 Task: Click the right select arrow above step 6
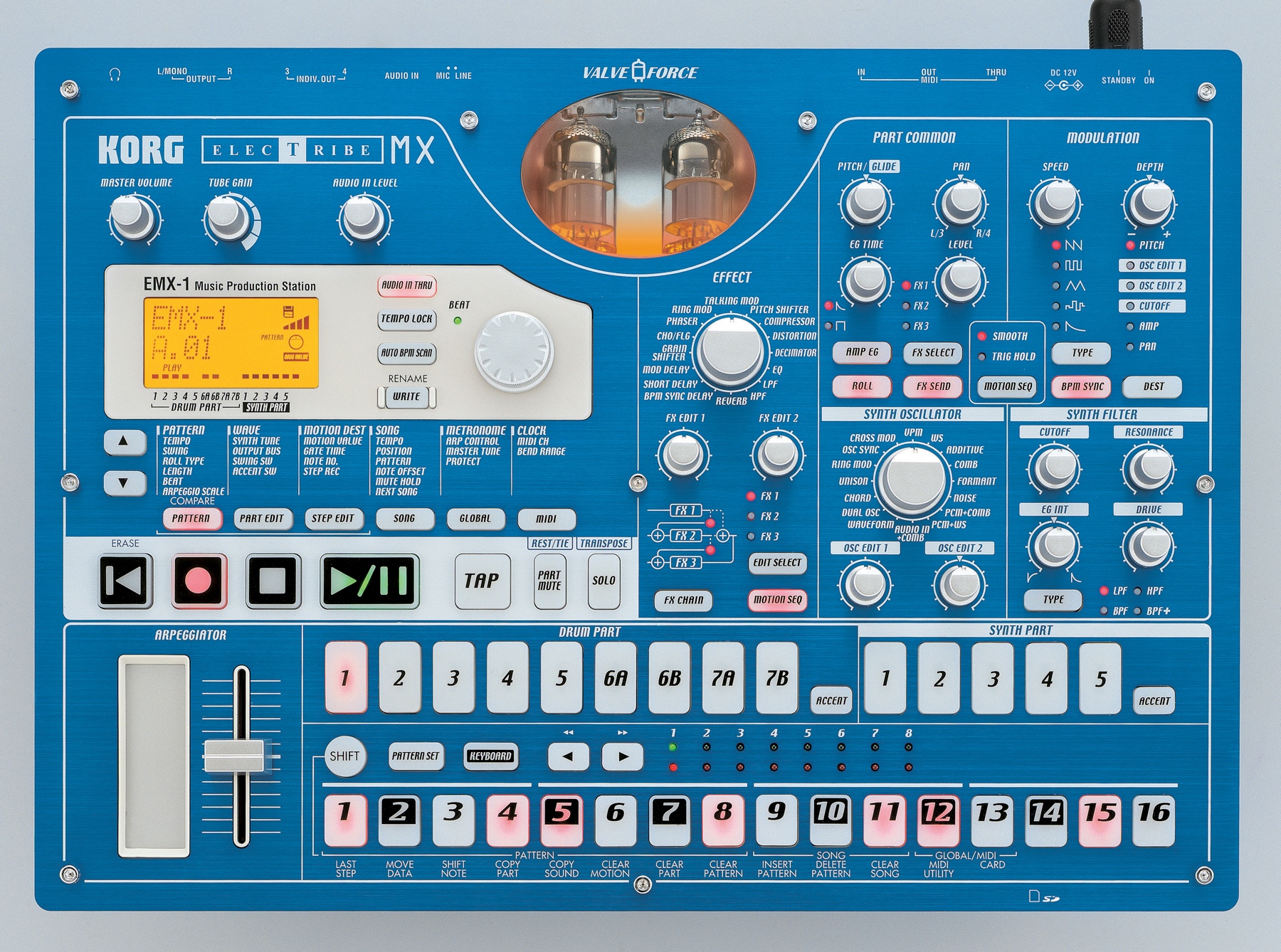(622, 756)
